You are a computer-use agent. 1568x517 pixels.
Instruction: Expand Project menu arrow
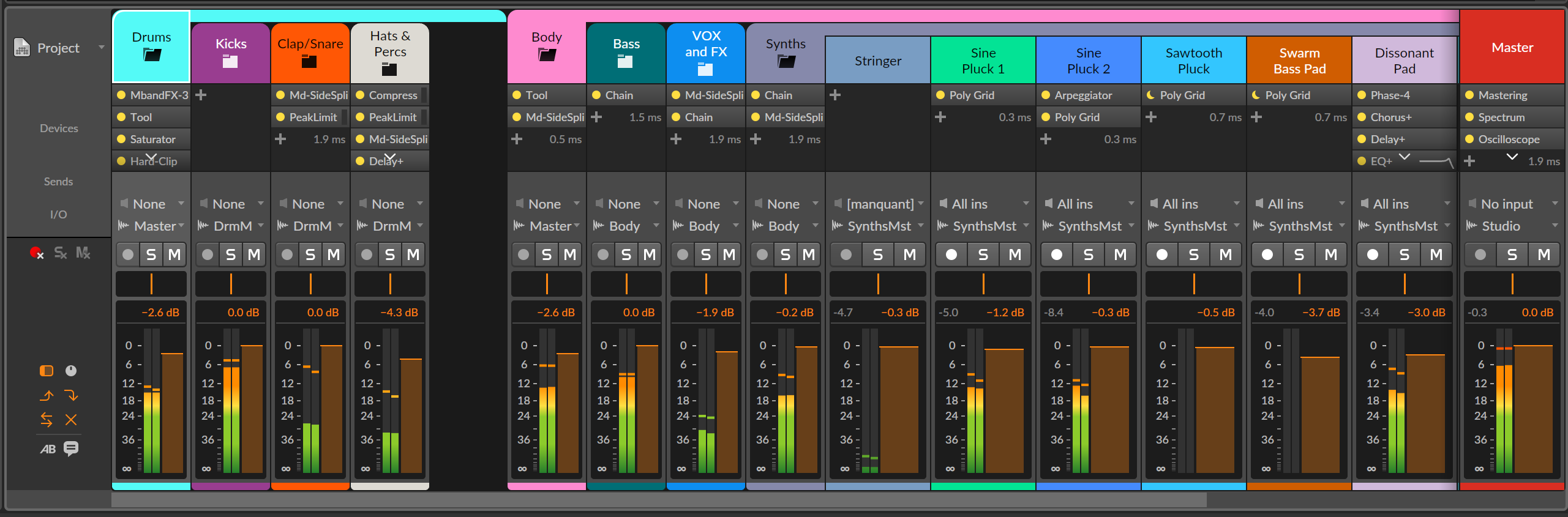[x=102, y=47]
